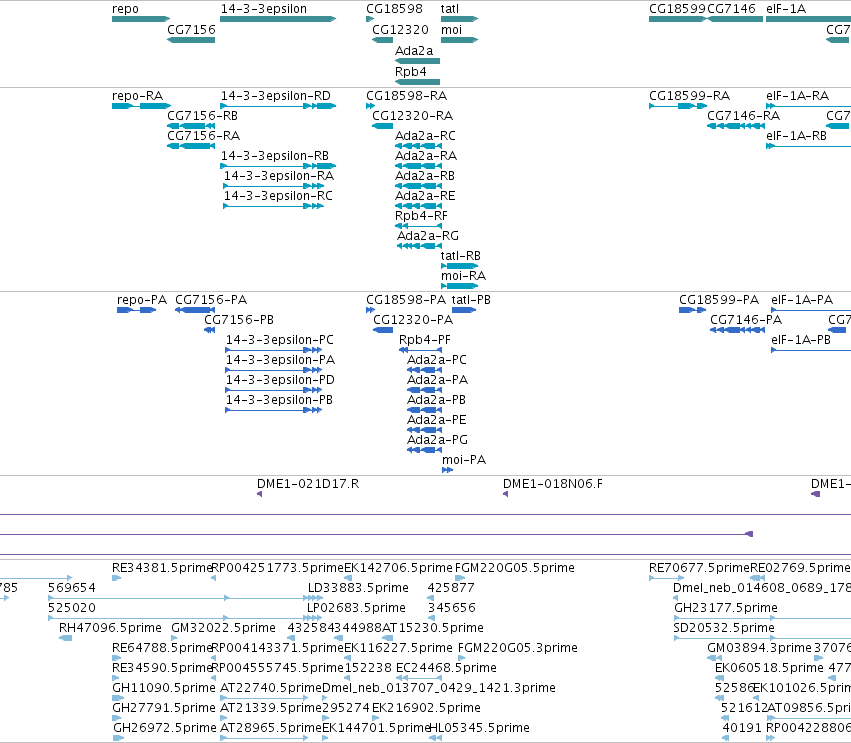Viewport: 851px width, 743px height.
Task: Select transcript 14-3-3epsilon-RC
Action: pos(278,196)
